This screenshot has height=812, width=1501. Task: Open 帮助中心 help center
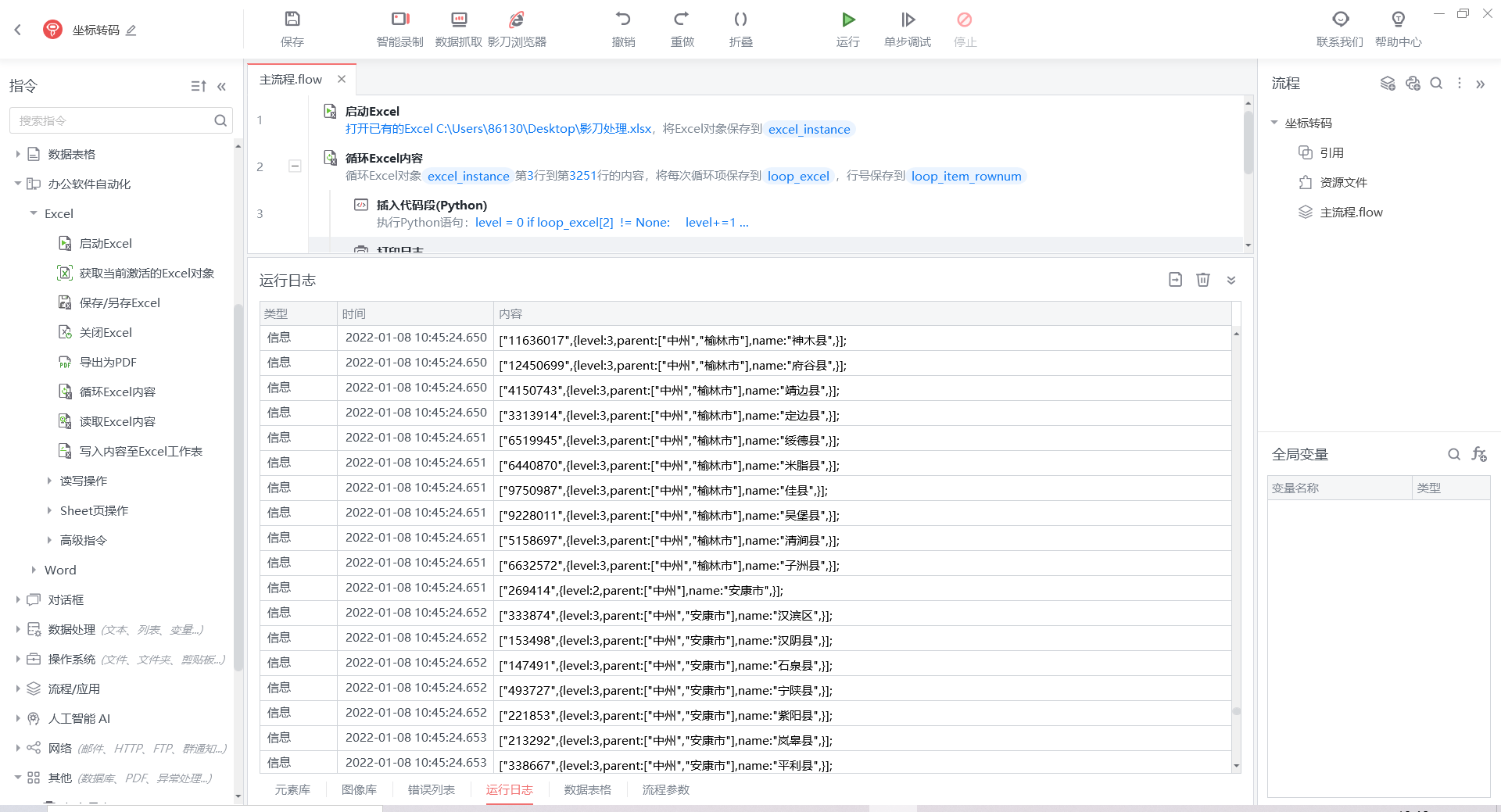[1399, 29]
